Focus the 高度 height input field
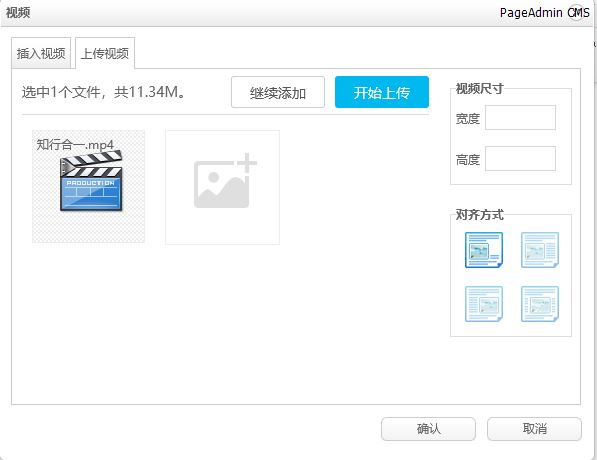Screen dimensions: 597x460 (520, 158)
